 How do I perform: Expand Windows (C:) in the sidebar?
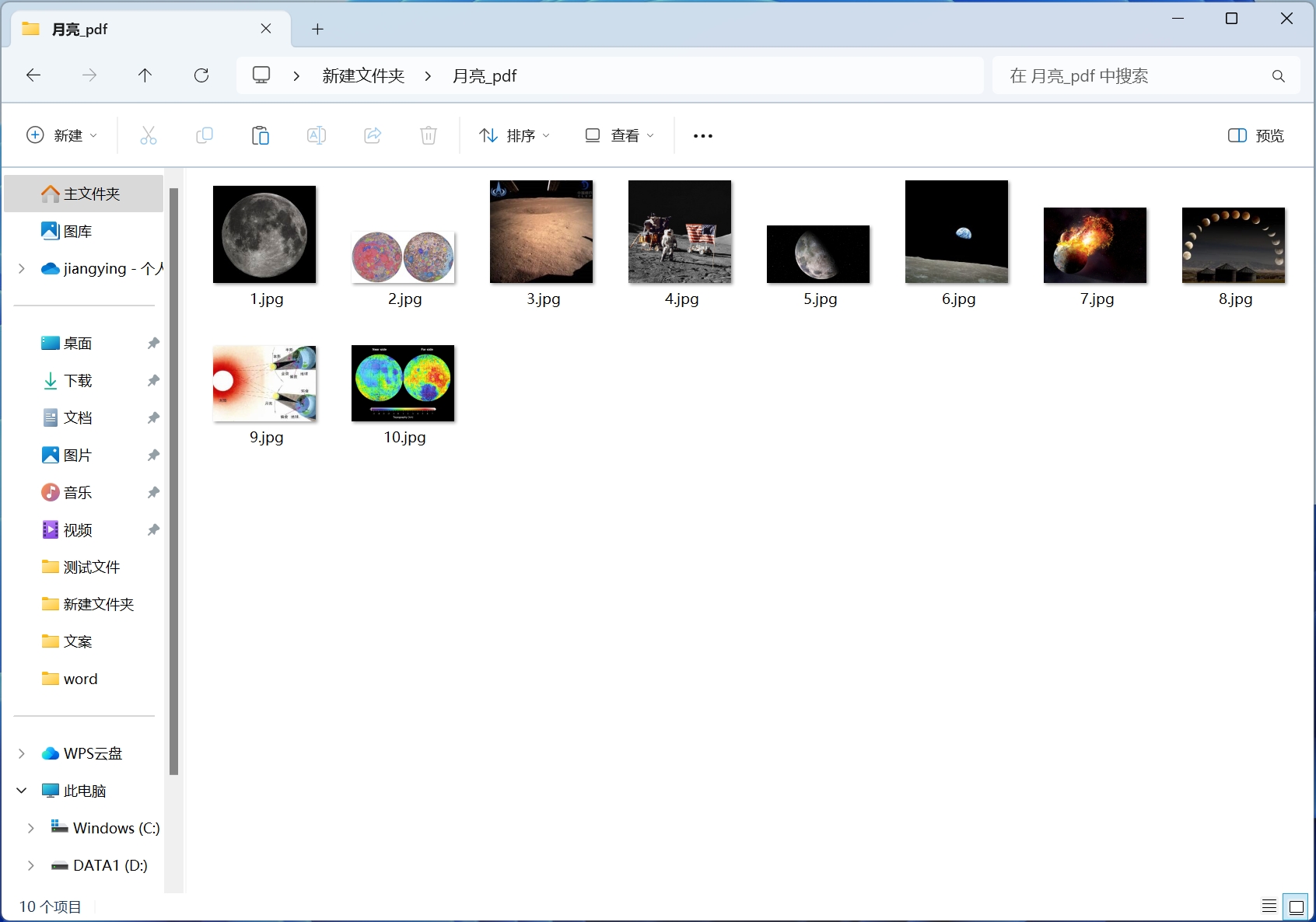[30, 828]
